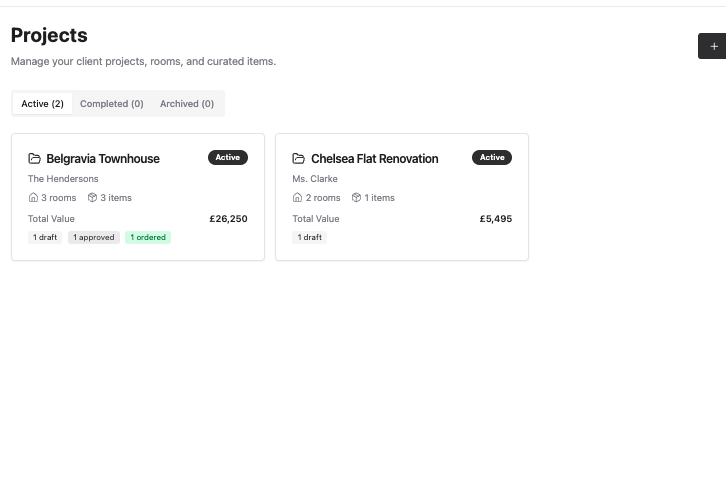Show the Archived (0) tab
Viewport: 726px width, 481px height.
point(187,104)
